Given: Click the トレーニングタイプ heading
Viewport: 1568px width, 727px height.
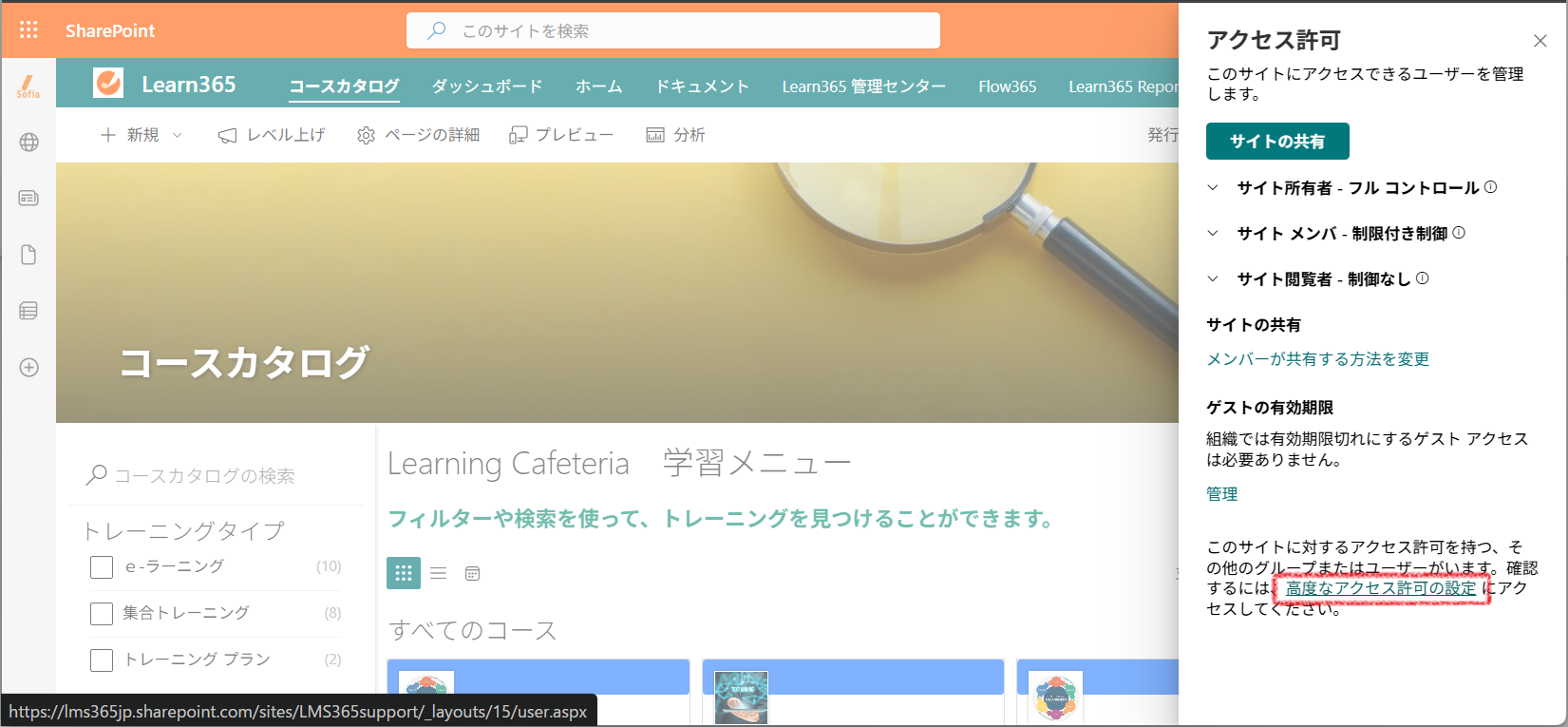Looking at the screenshot, I should tap(183, 531).
